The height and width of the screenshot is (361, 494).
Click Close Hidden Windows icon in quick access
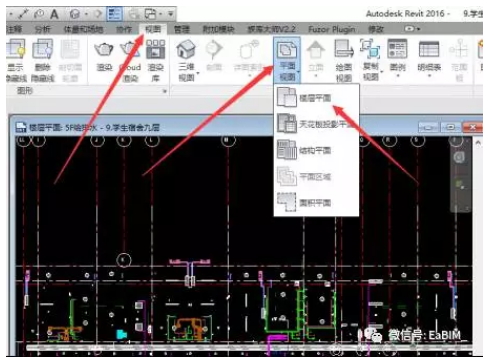coord(134,14)
